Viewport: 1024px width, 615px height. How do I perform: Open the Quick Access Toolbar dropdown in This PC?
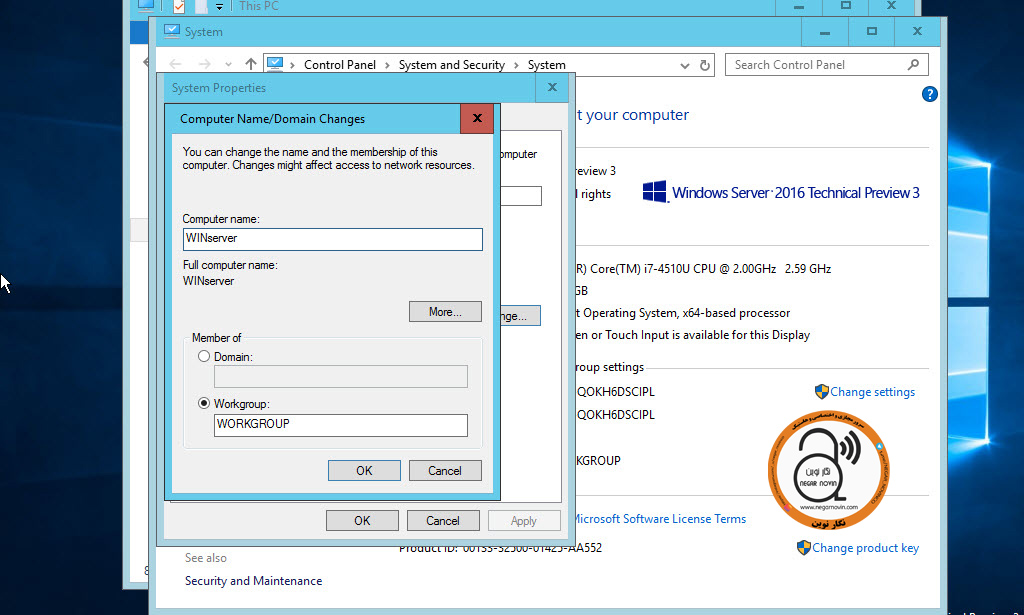coord(219,7)
